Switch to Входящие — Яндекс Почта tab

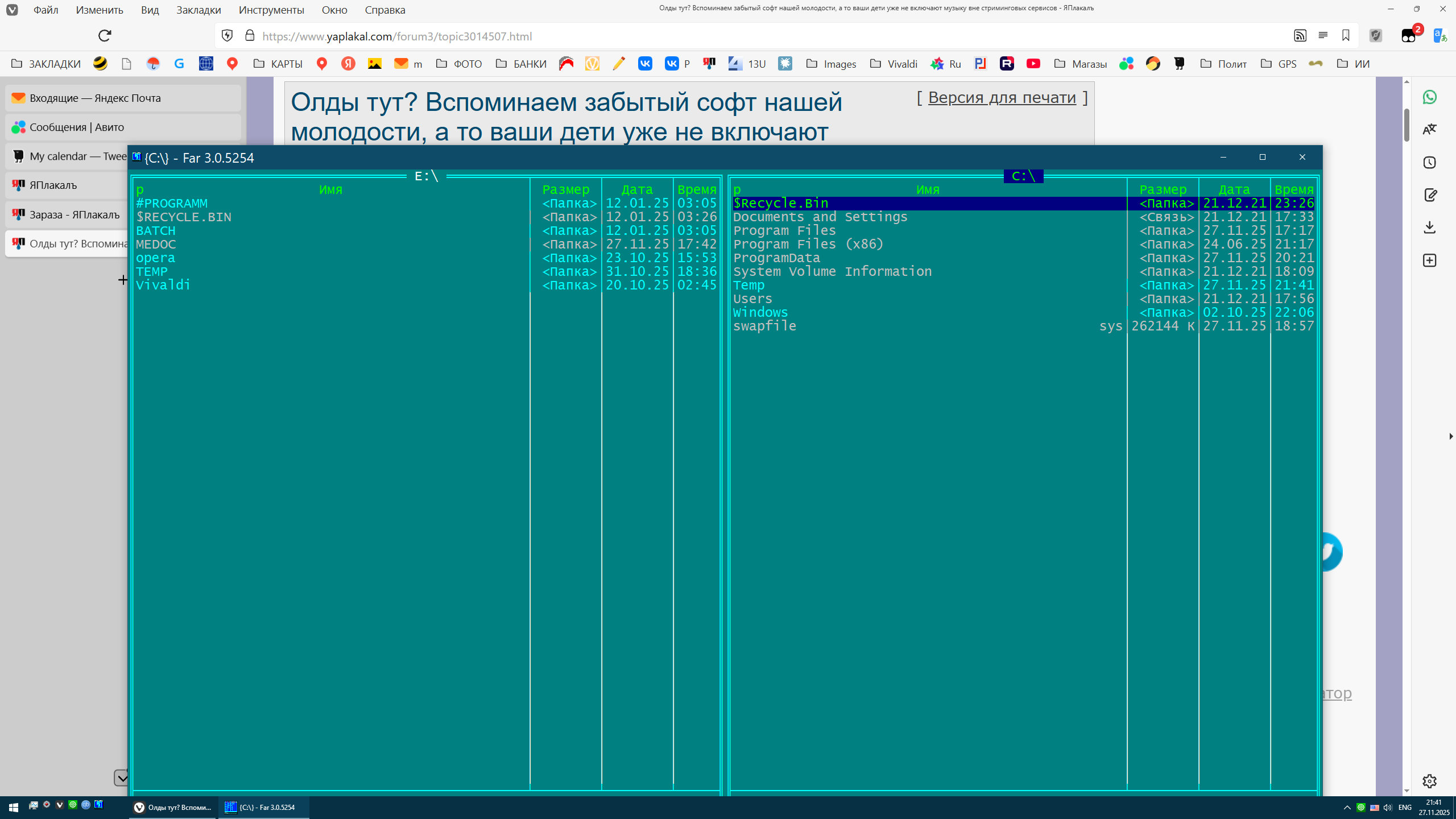(123, 98)
